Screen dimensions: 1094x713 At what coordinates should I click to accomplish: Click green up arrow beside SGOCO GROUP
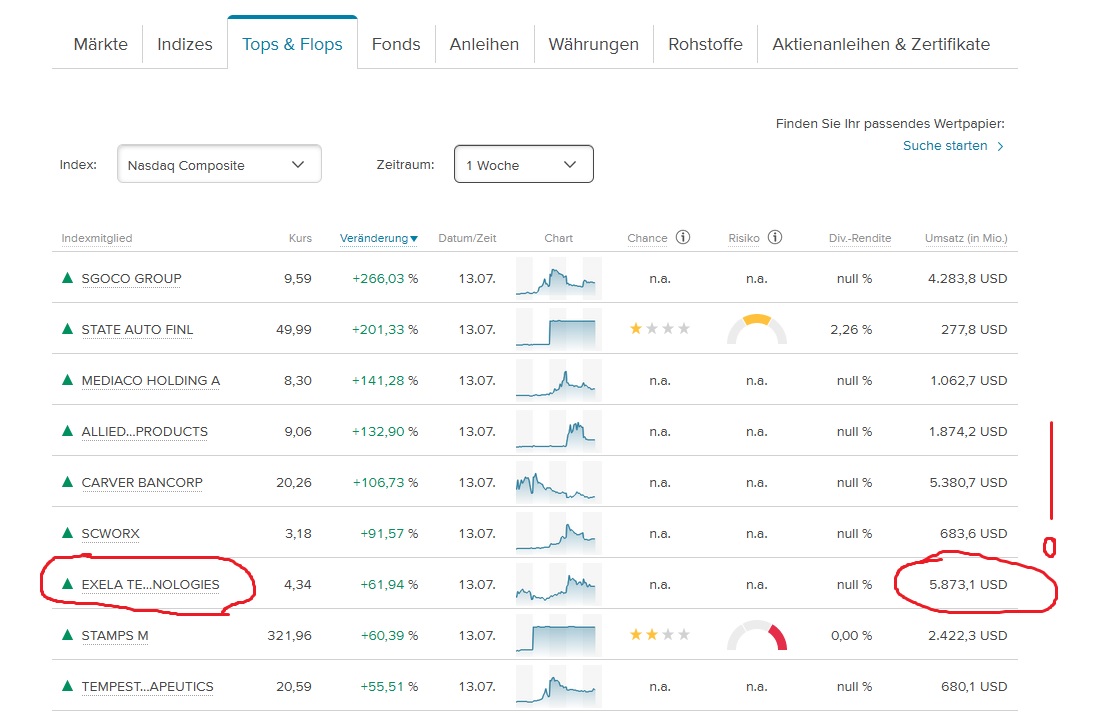68,278
